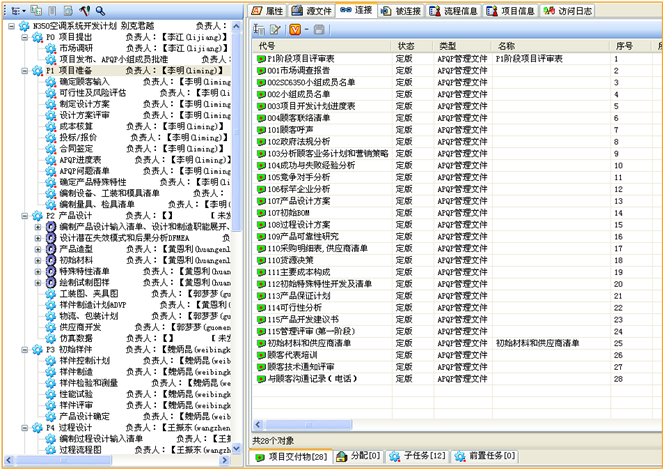664x470 pixels.
Task: Open the 被连接 tab
Action: 401,11
